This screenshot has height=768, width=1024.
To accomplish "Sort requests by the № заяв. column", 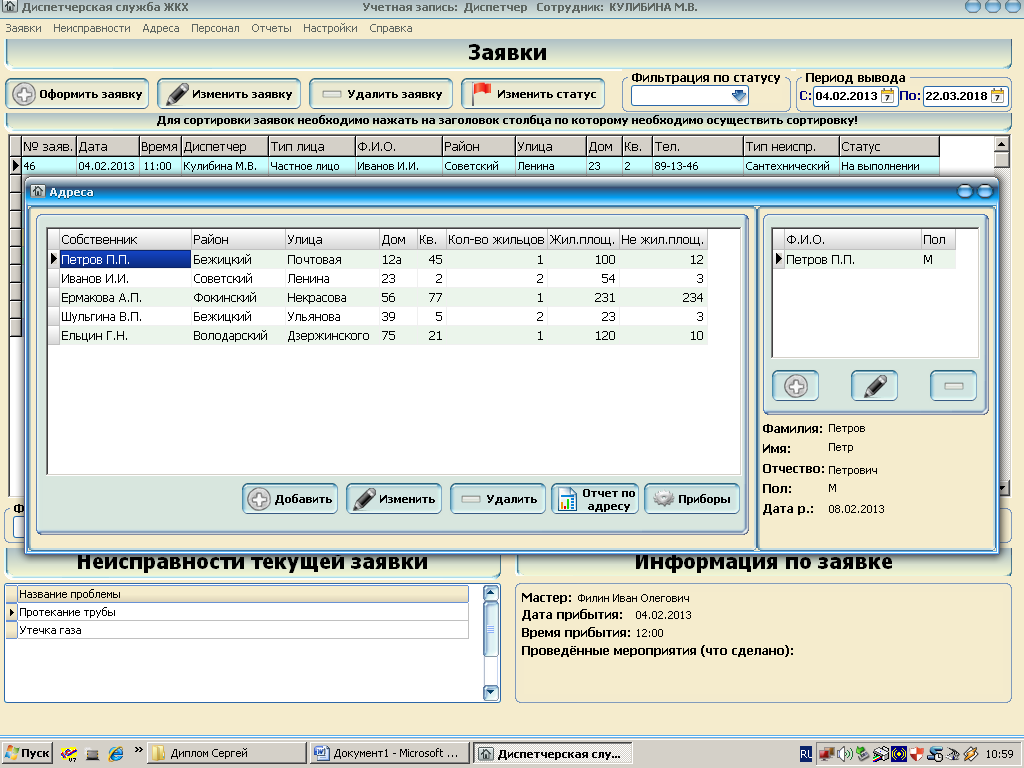I will point(48,146).
